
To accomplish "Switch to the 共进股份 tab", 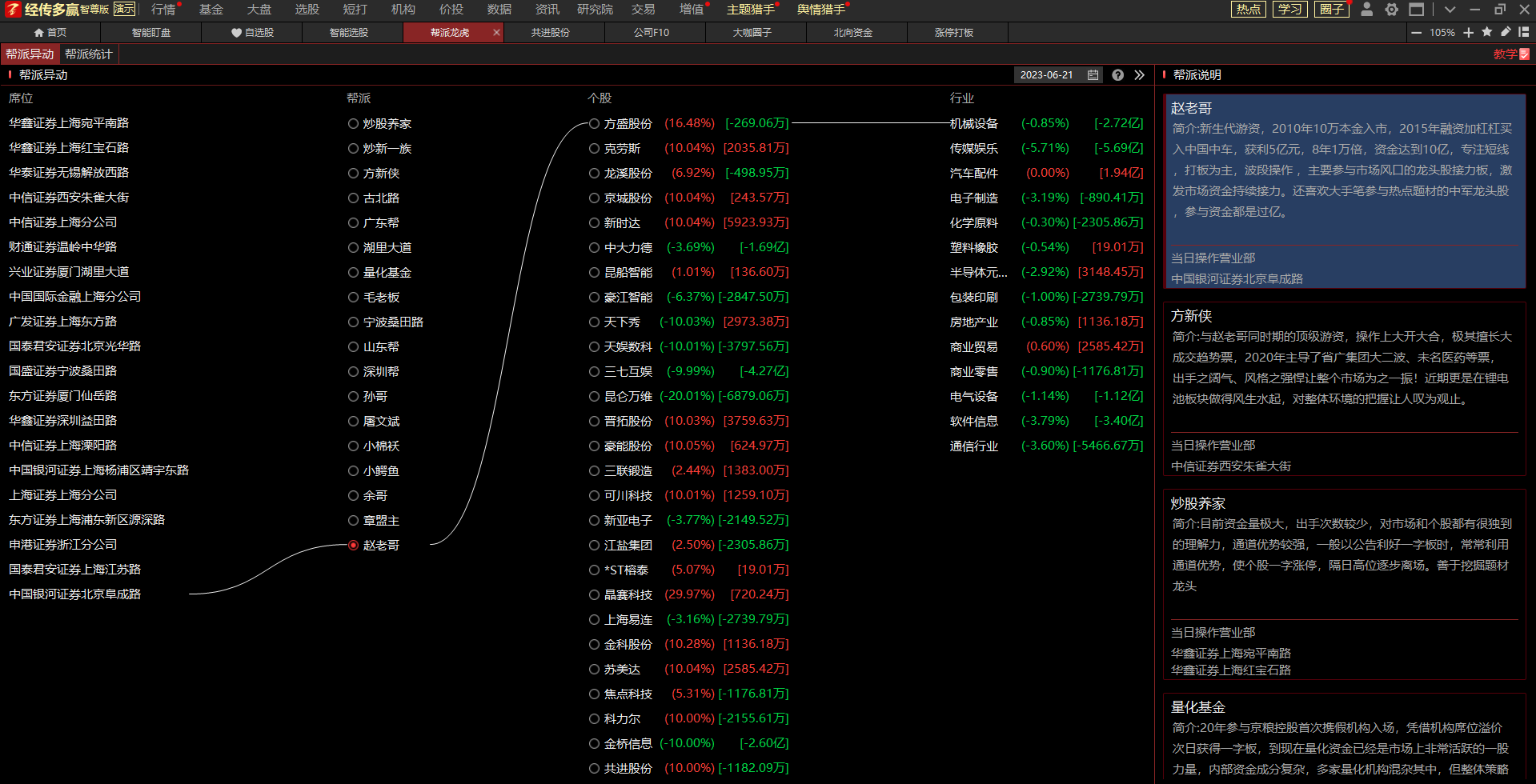I will 551,33.
